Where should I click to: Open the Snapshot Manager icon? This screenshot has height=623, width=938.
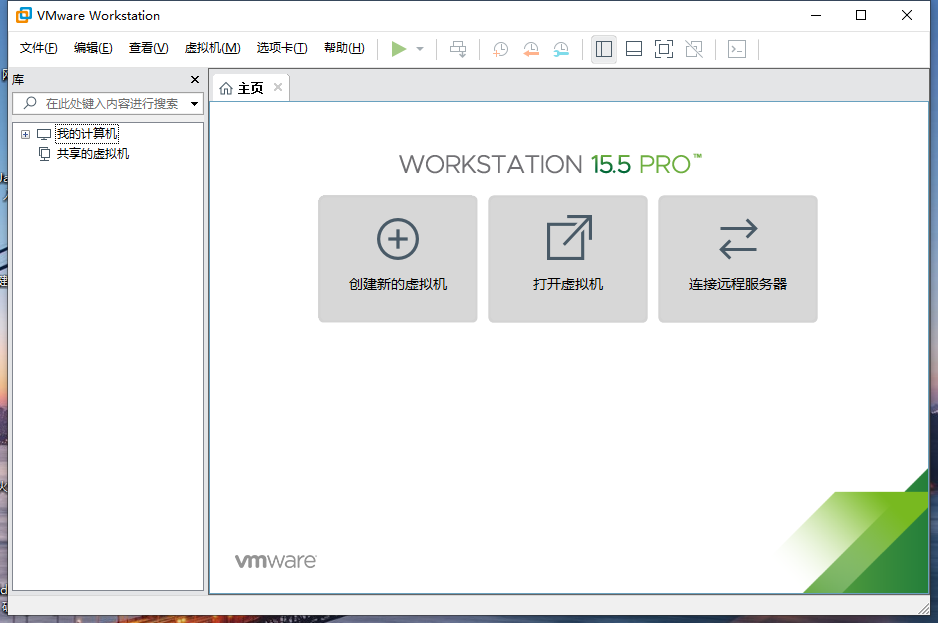561,49
